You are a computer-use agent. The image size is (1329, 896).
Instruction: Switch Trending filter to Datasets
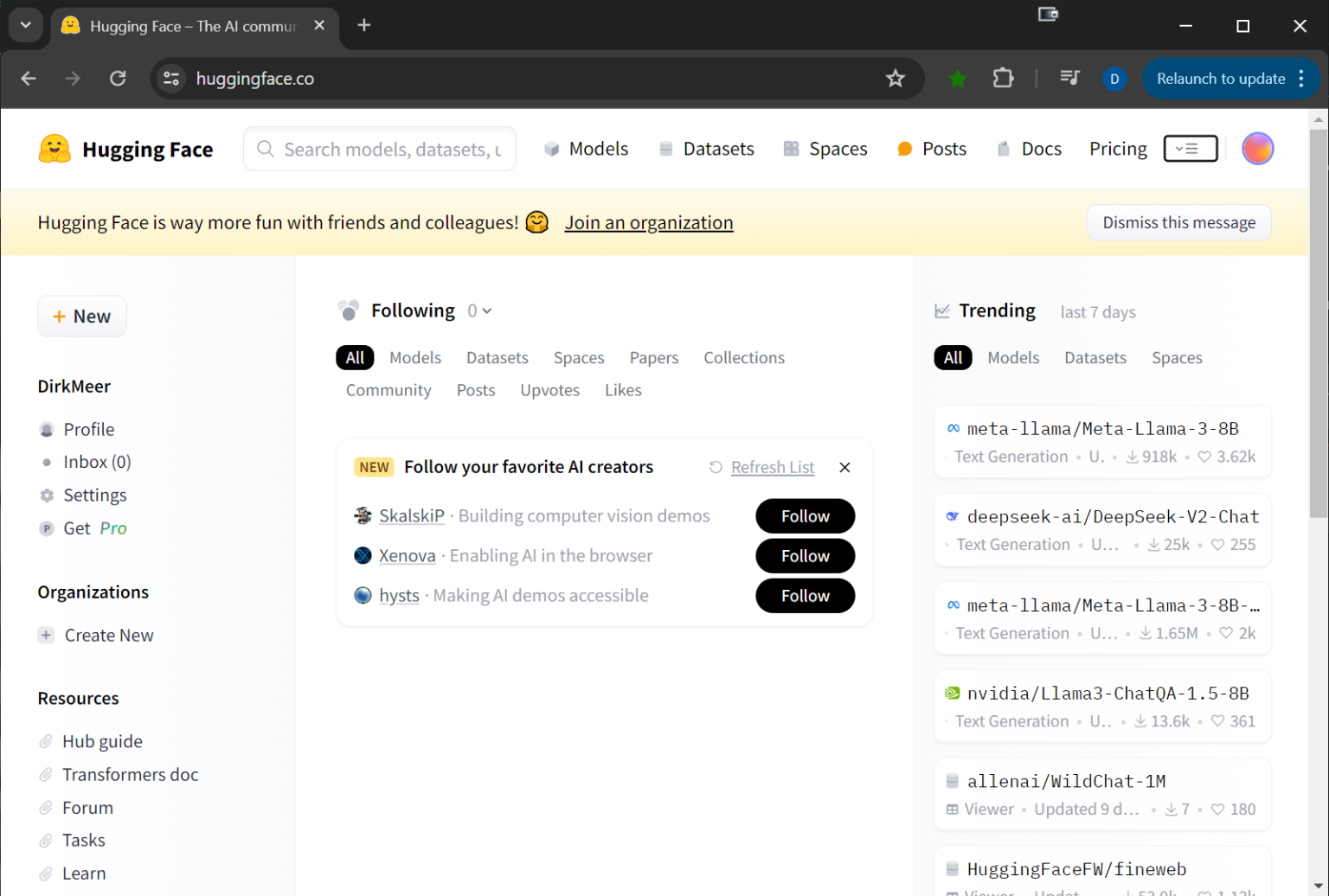pos(1095,357)
